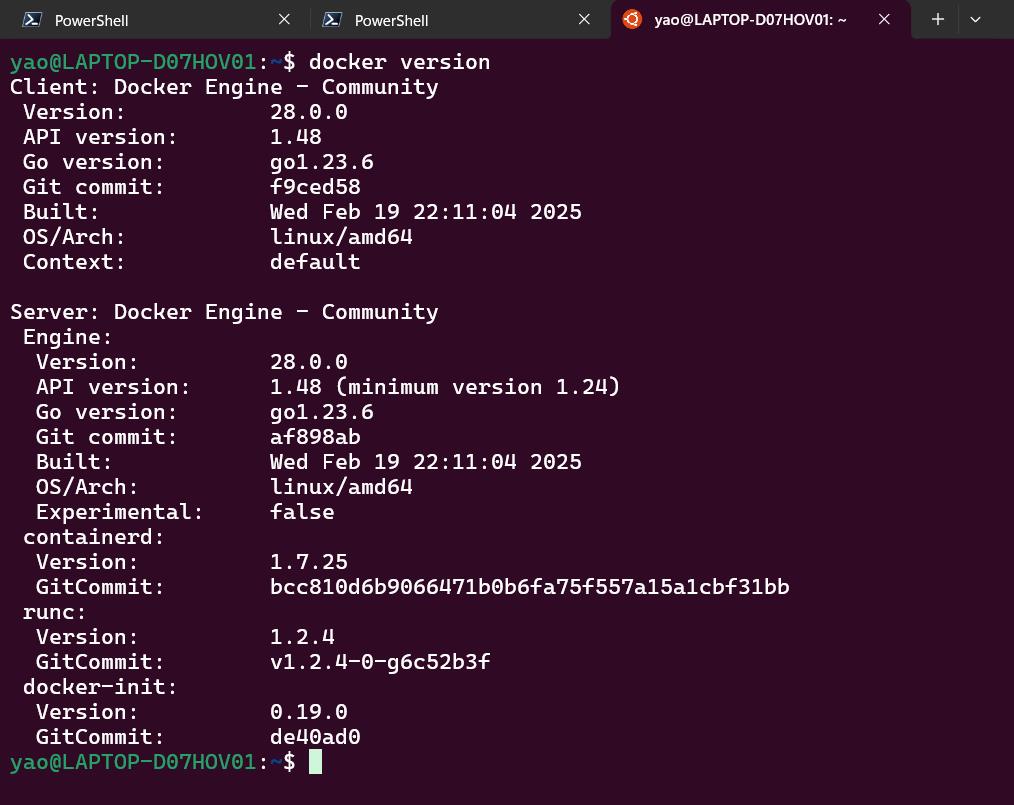Switch to the second PowerShell tab
1014x805 pixels.
pyautogui.click(x=420, y=19)
